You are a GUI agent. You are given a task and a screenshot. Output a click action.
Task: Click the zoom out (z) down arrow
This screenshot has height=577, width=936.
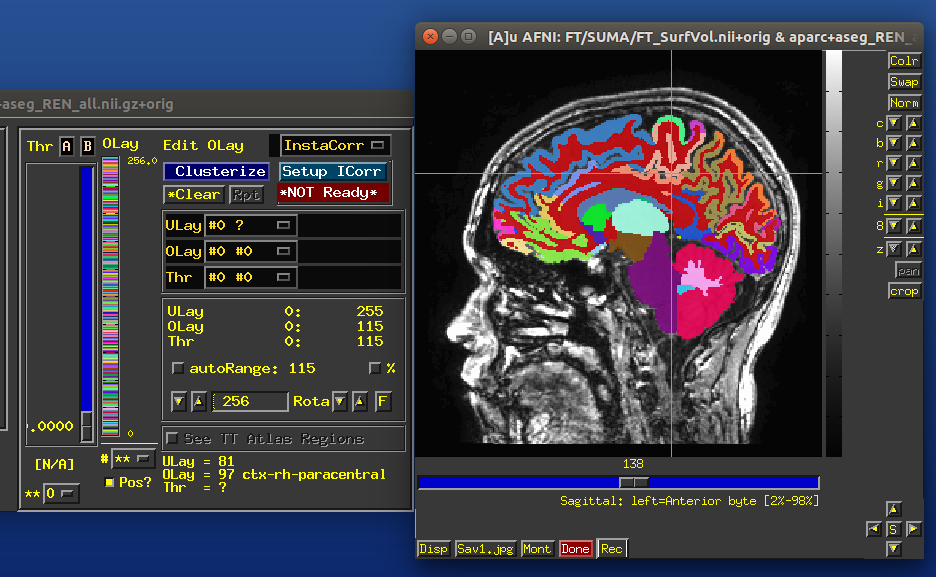tap(894, 249)
